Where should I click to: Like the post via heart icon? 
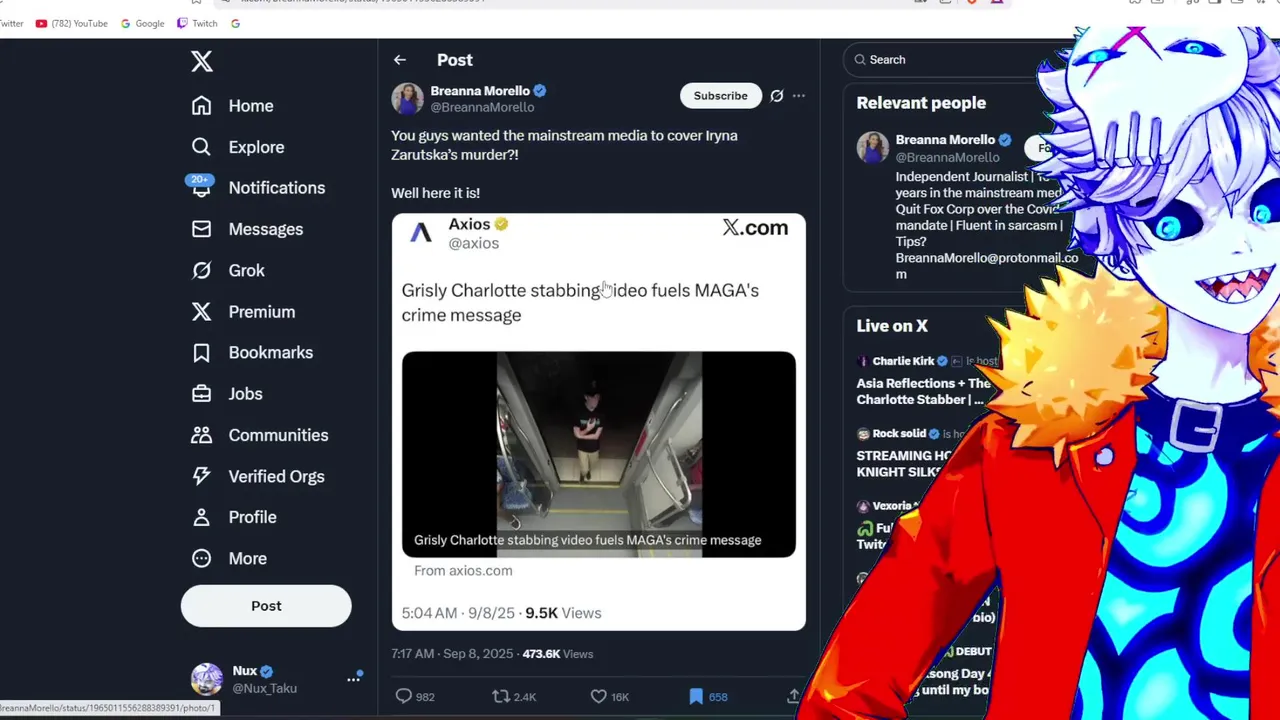pyautogui.click(x=598, y=696)
